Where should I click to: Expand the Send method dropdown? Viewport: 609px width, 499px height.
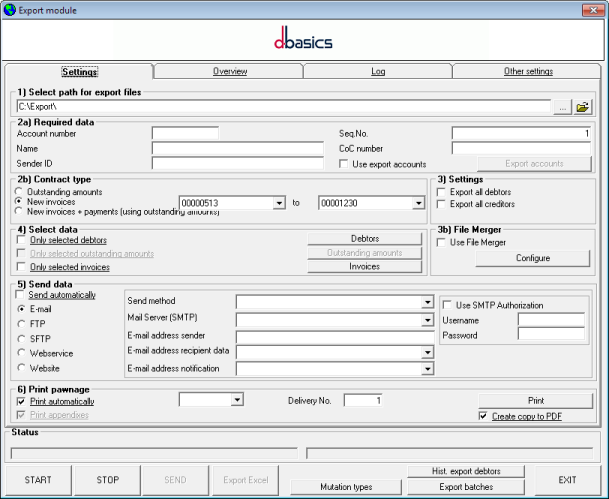click(427, 302)
